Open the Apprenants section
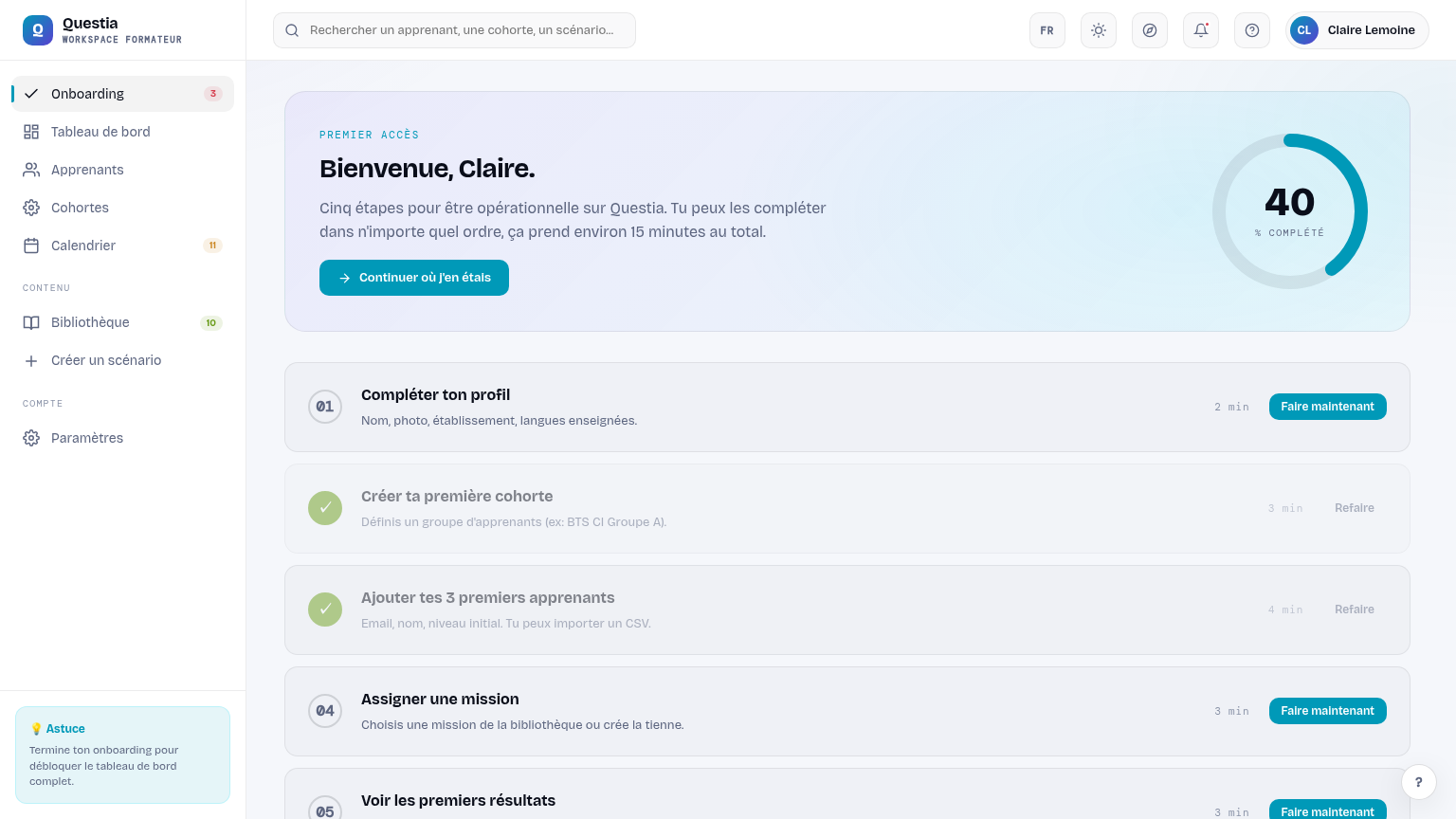 pyautogui.click(x=122, y=170)
